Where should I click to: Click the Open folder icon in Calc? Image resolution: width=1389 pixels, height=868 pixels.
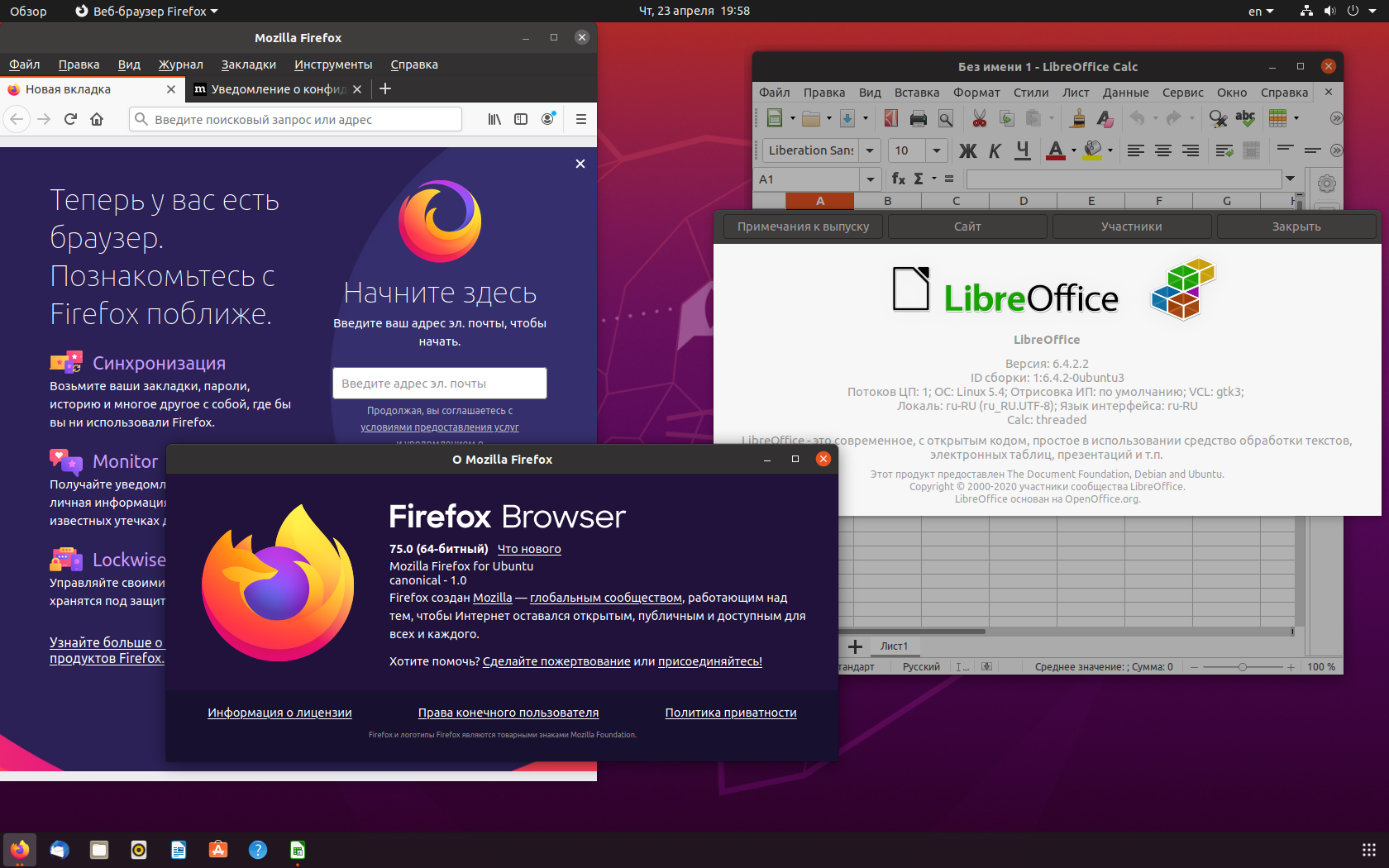pyautogui.click(x=811, y=118)
